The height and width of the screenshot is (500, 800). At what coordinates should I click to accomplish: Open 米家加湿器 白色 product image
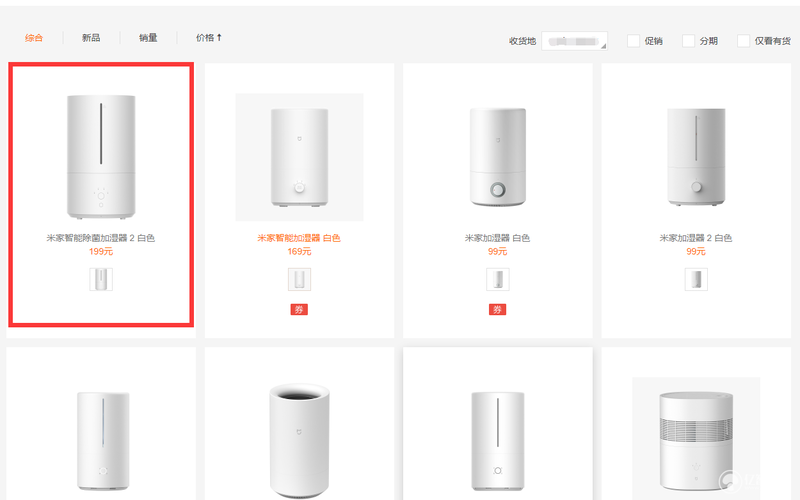click(x=497, y=157)
